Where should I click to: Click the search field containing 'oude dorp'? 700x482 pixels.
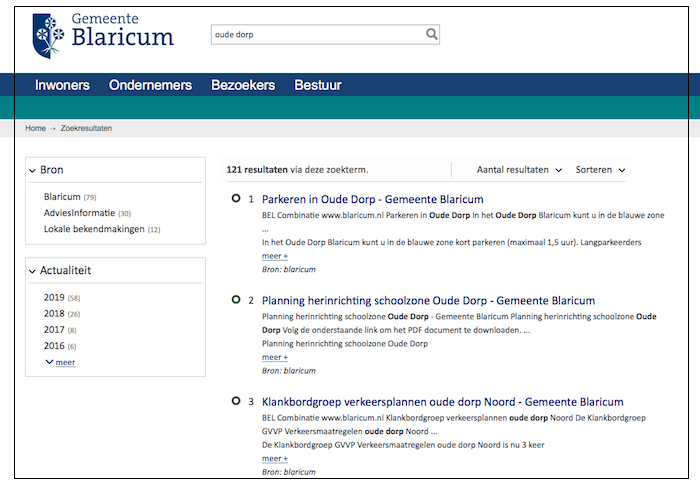click(x=315, y=34)
